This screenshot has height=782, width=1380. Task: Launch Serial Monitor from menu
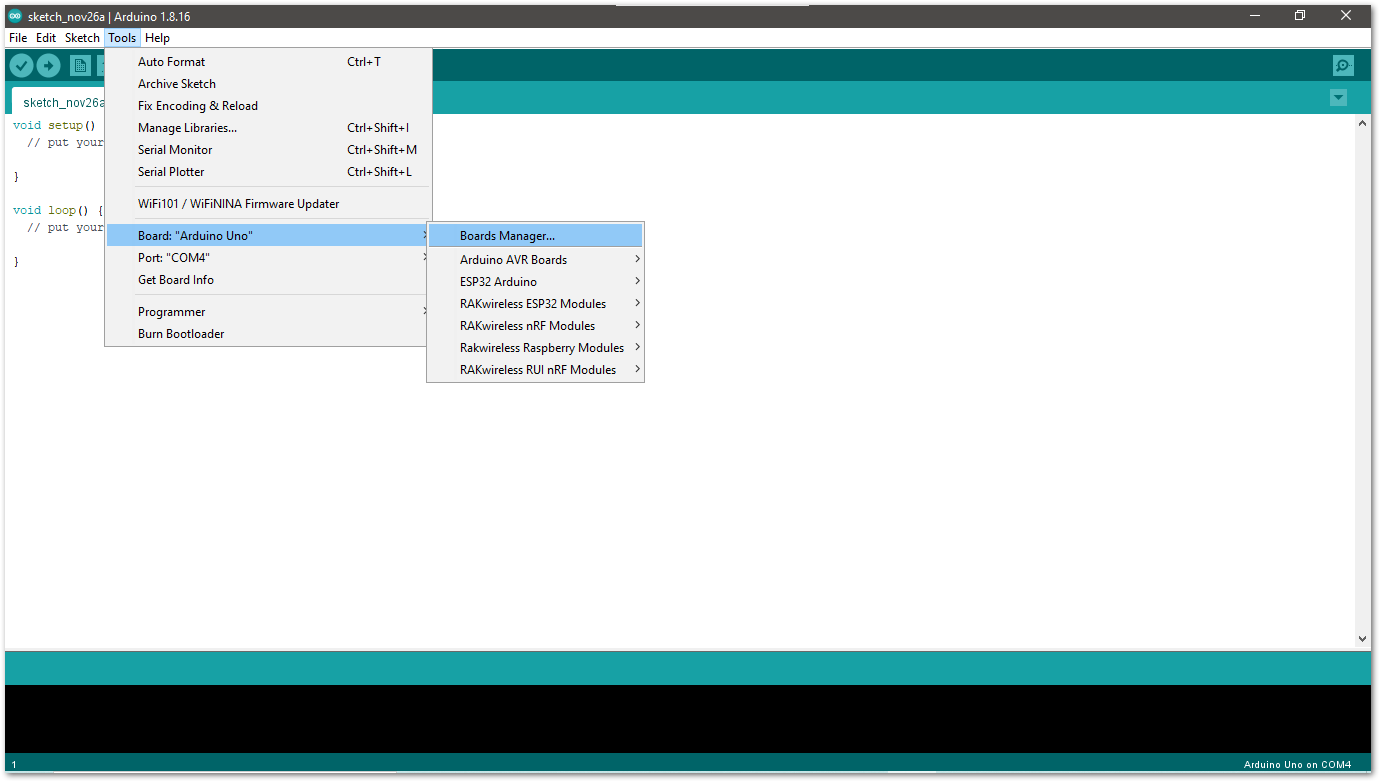[x=268, y=150]
